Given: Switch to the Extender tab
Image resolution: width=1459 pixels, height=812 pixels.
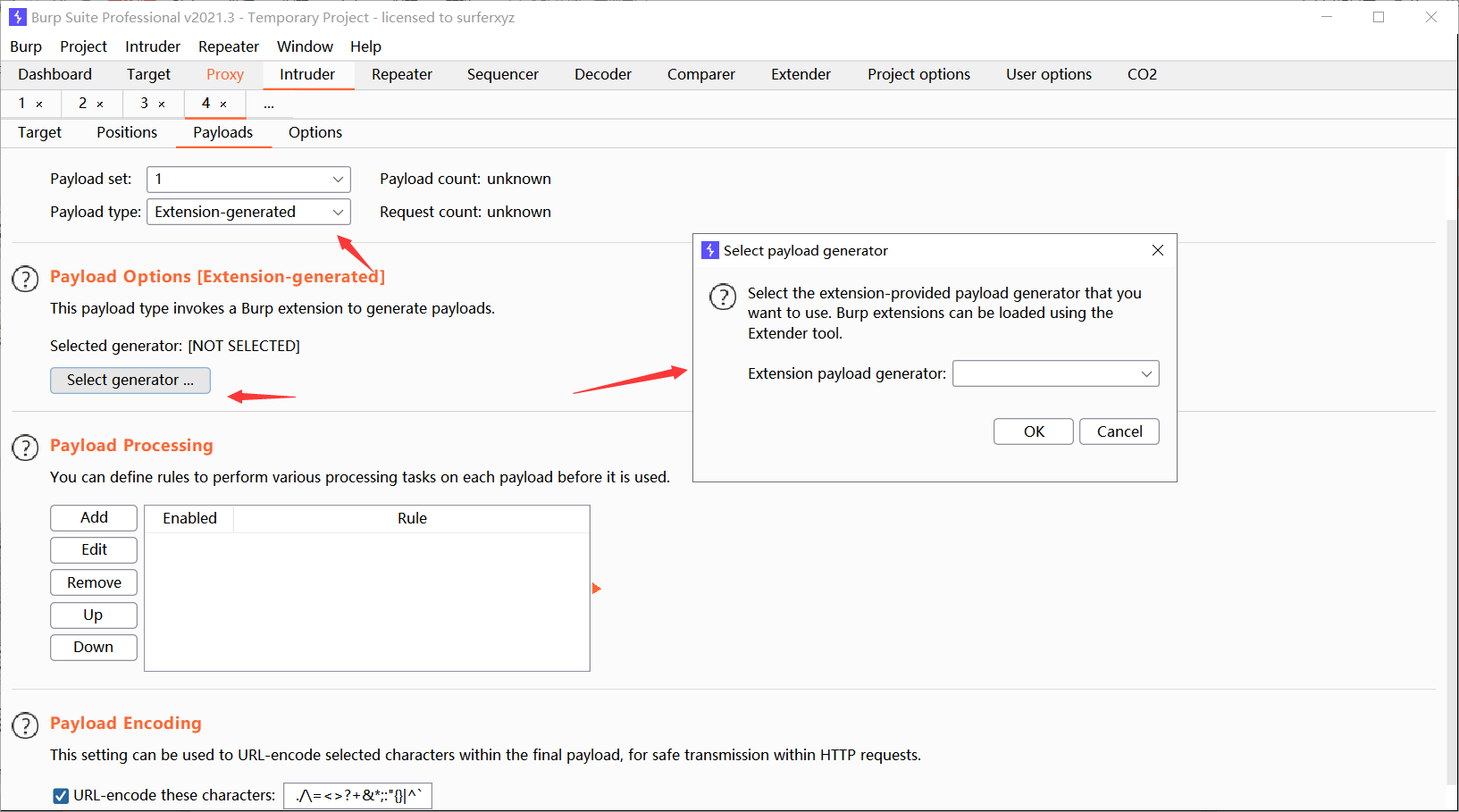Looking at the screenshot, I should pyautogui.click(x=801, y=74).
